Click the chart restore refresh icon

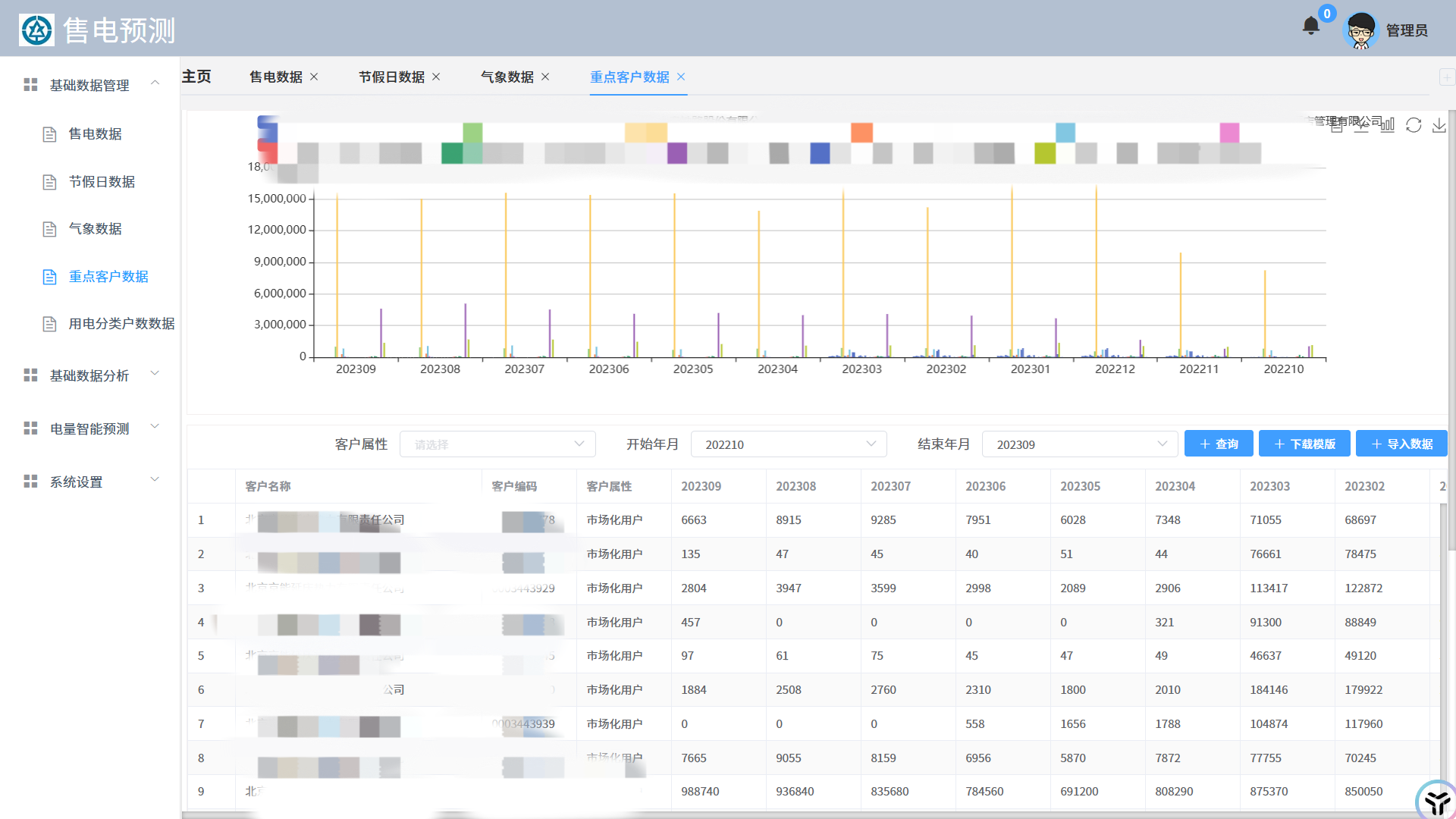pyautogui.click(x=1414, y=125)
